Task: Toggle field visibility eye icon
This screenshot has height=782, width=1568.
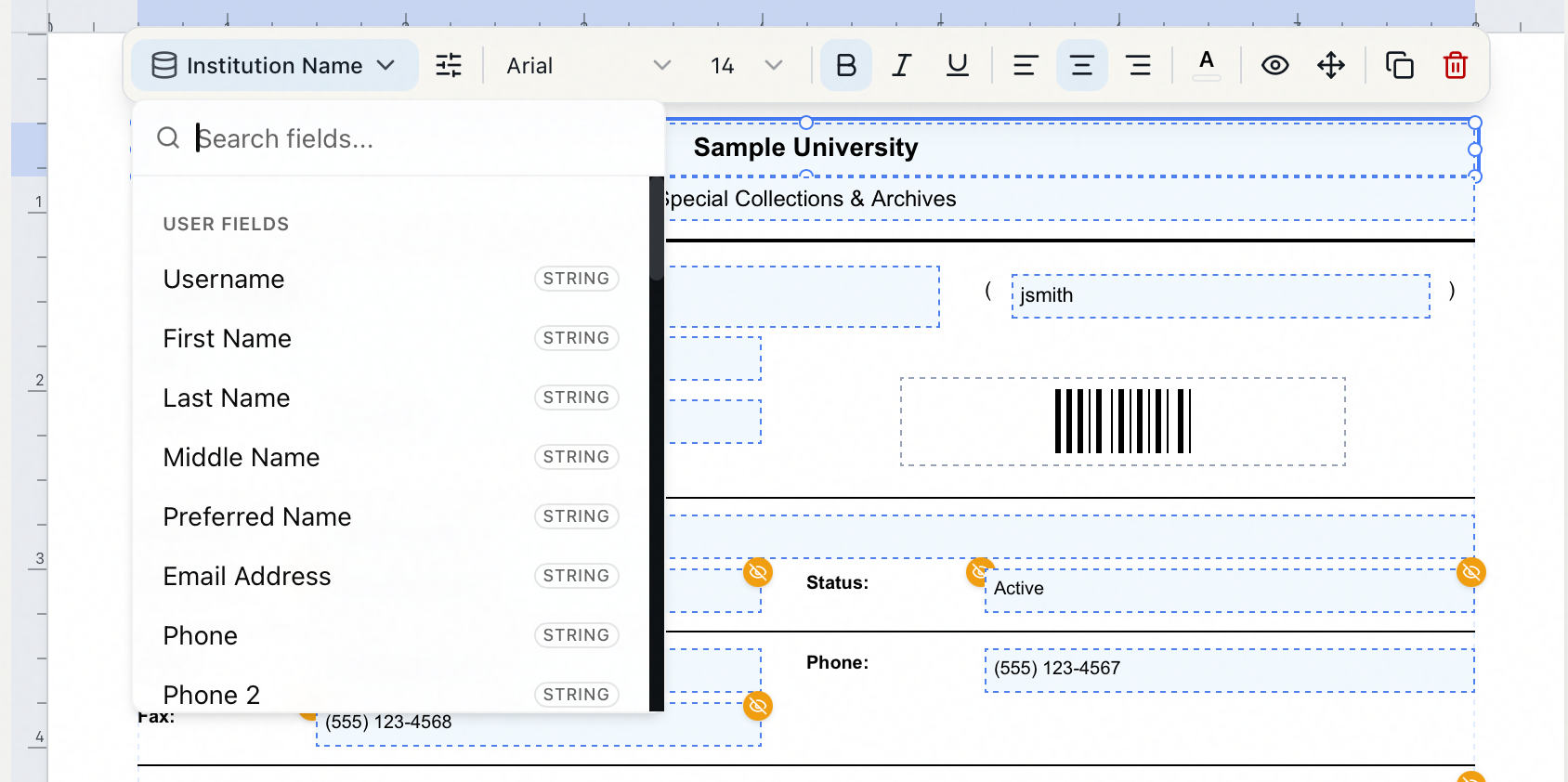Action: click(x=1274, y=65)
